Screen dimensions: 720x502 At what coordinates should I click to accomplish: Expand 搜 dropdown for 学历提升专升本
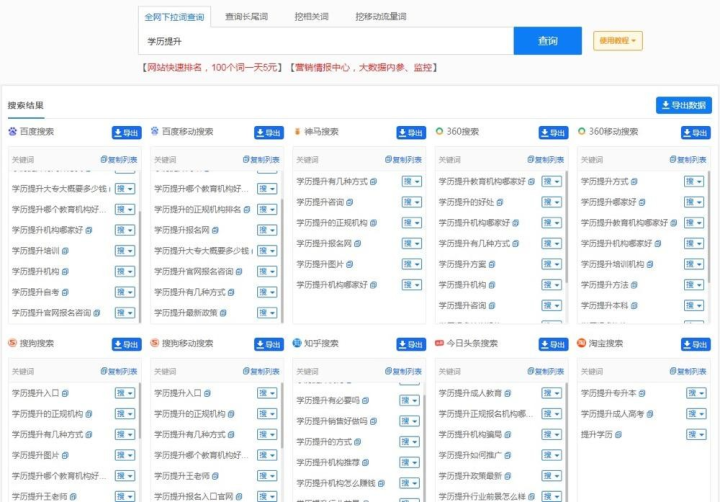coord(696,393)
